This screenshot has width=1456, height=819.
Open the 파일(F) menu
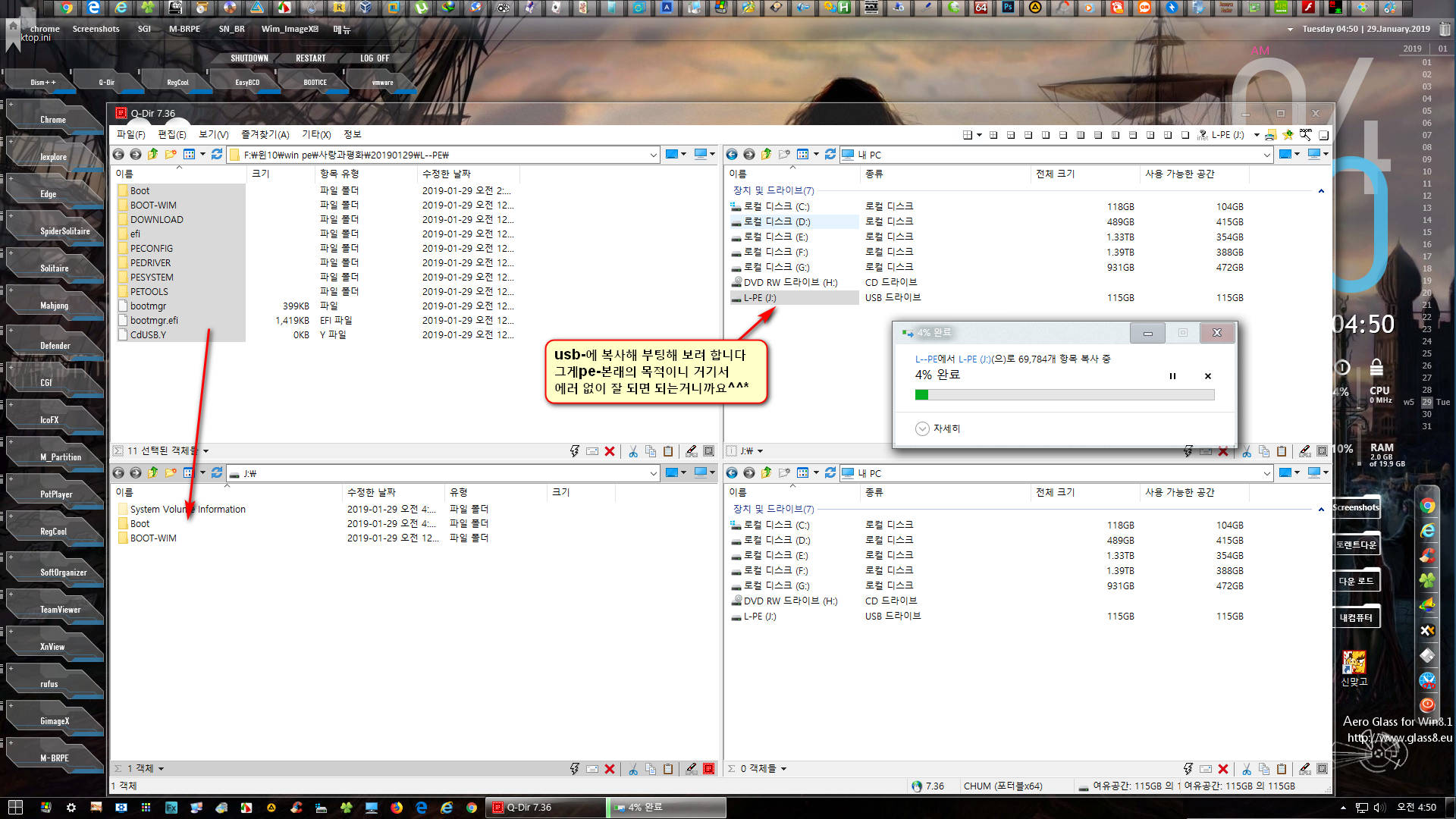(130, 134)
